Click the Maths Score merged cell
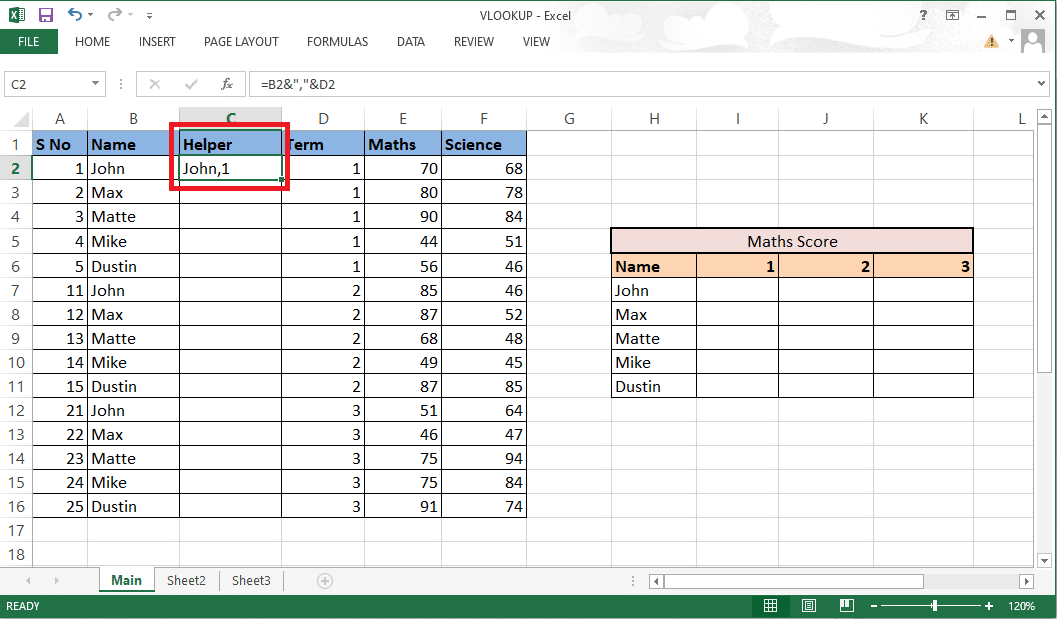1057x619 pixels. tap(792, 241)
